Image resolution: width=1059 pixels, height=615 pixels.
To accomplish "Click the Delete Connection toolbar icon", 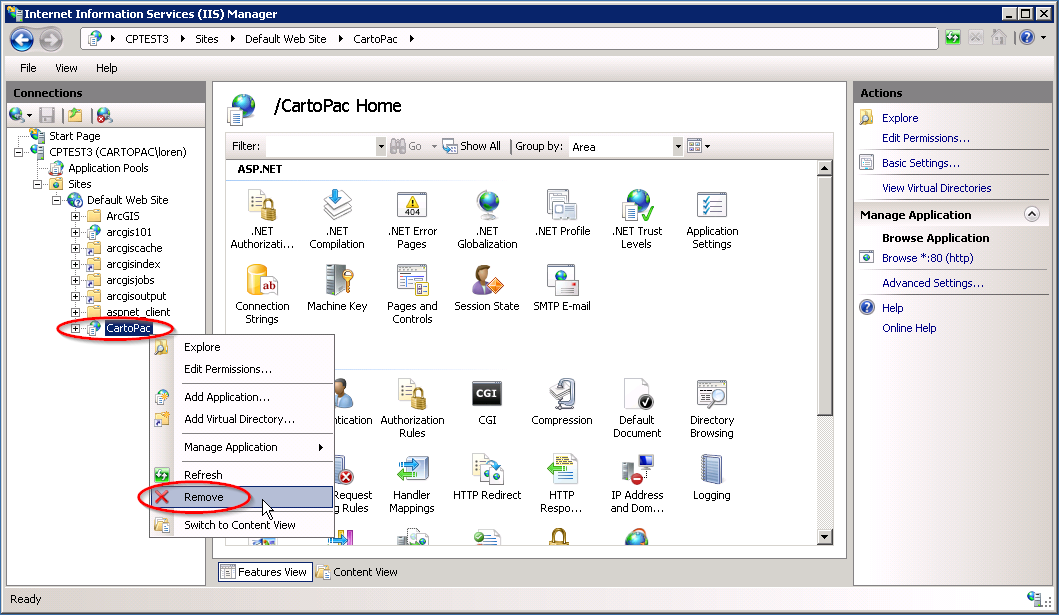I will pos(103,115).
